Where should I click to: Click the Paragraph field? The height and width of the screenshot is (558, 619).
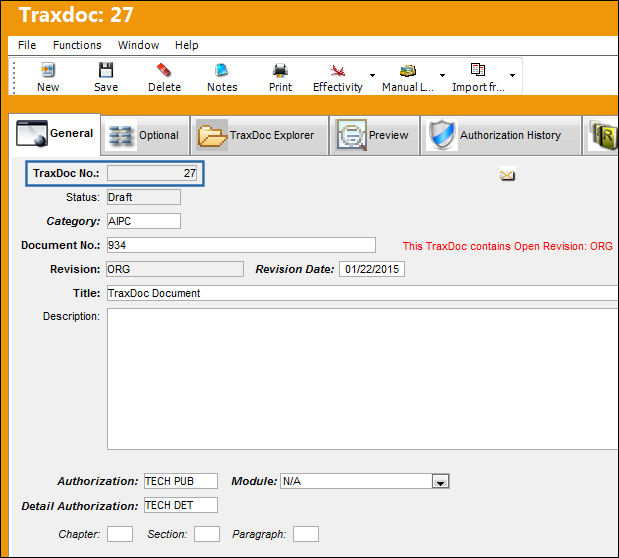pos(306,534)
